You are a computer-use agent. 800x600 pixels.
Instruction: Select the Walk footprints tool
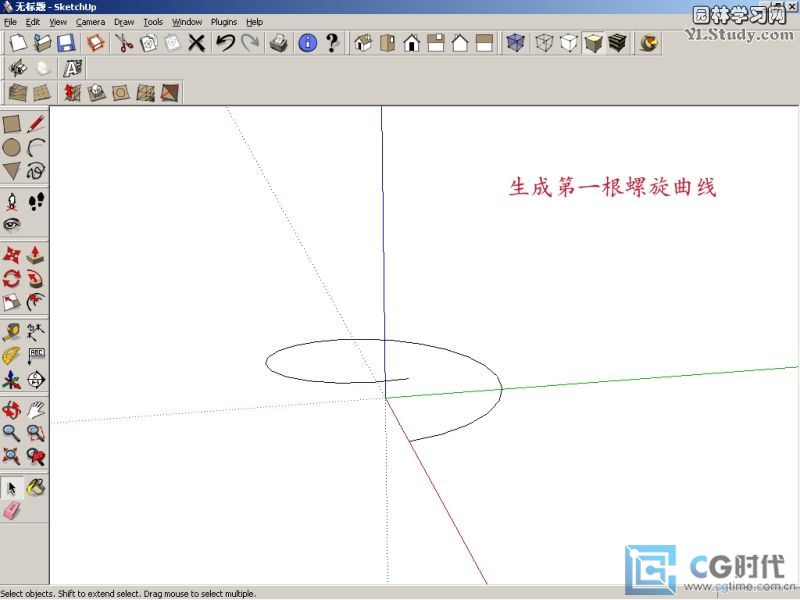click(x=36, y=202)
